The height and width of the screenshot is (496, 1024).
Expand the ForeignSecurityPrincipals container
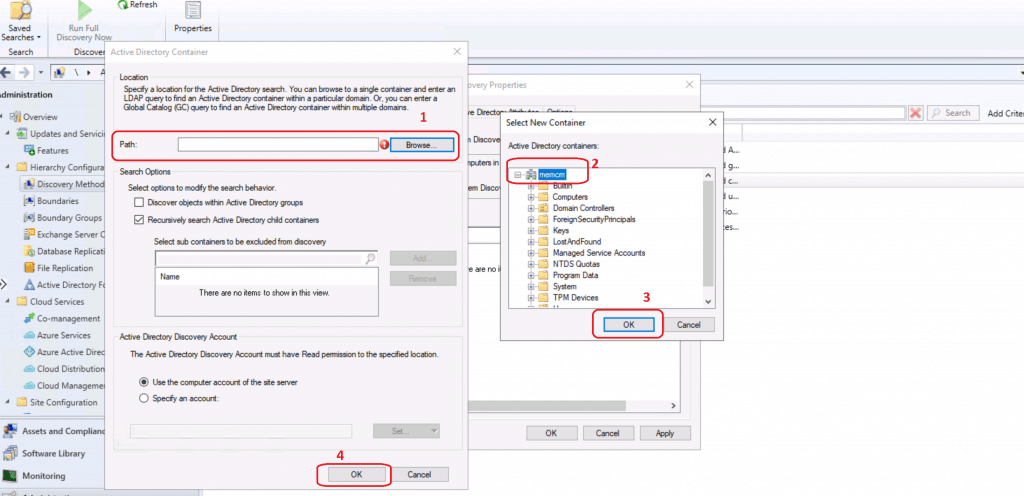[x=531, y=219]
